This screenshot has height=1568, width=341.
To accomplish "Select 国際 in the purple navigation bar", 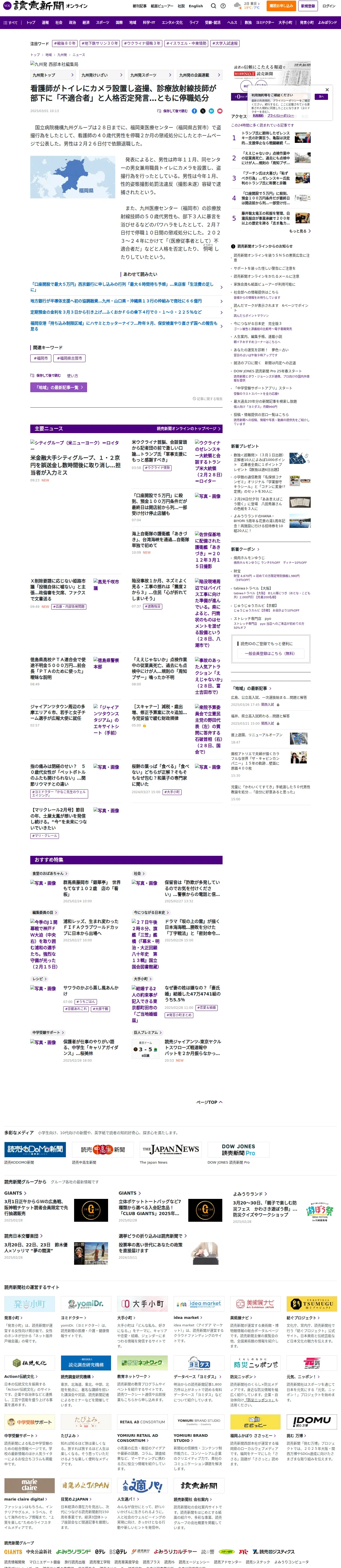I will pyautogui.click(x=119, y=23).
